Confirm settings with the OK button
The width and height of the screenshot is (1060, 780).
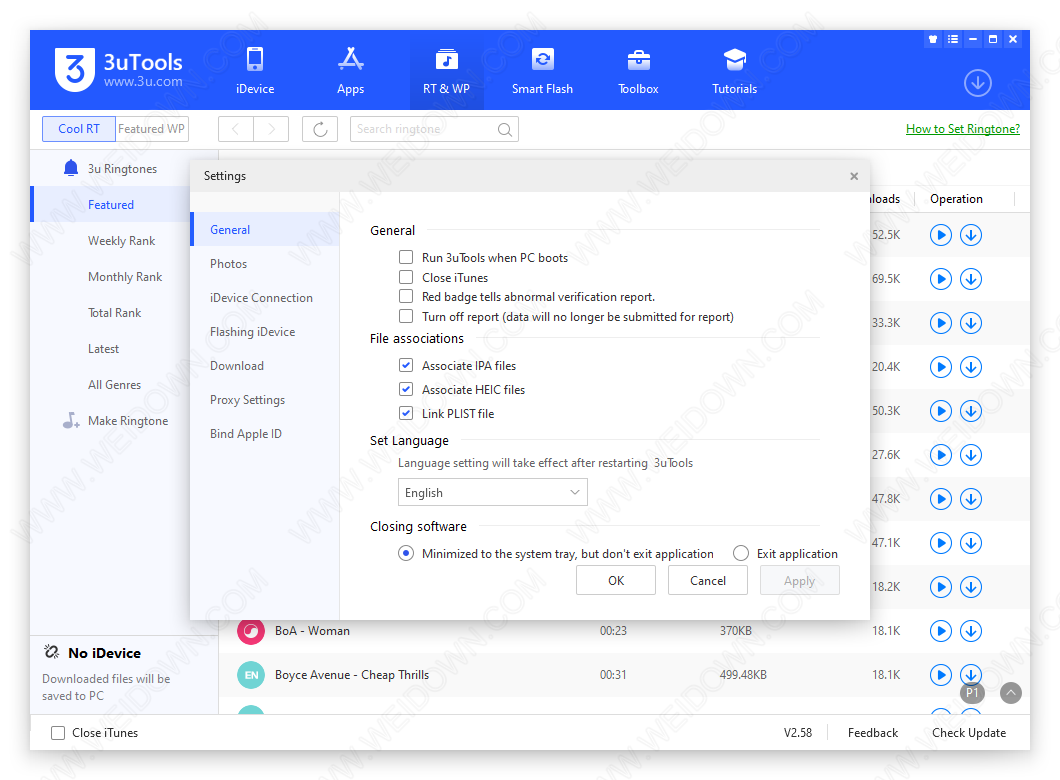(616, 581)
